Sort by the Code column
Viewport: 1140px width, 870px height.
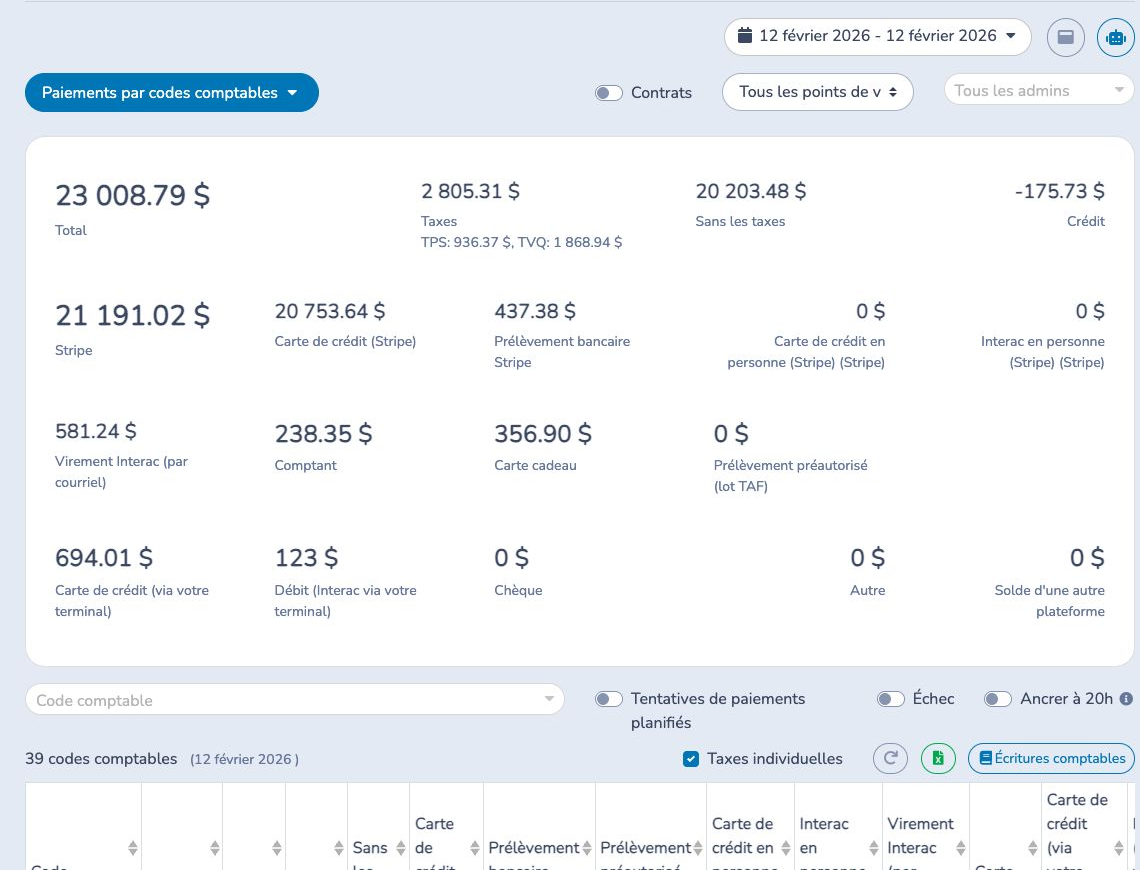point(132,847)
